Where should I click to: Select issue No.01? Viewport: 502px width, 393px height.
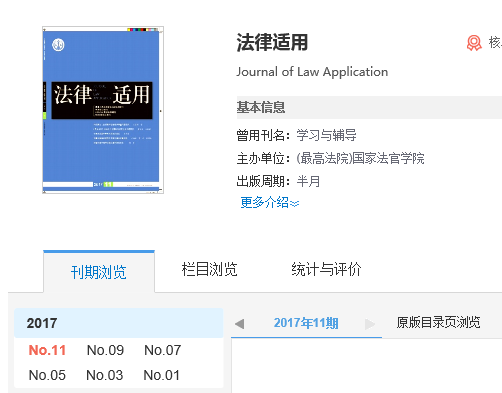(x=162, y=375)
